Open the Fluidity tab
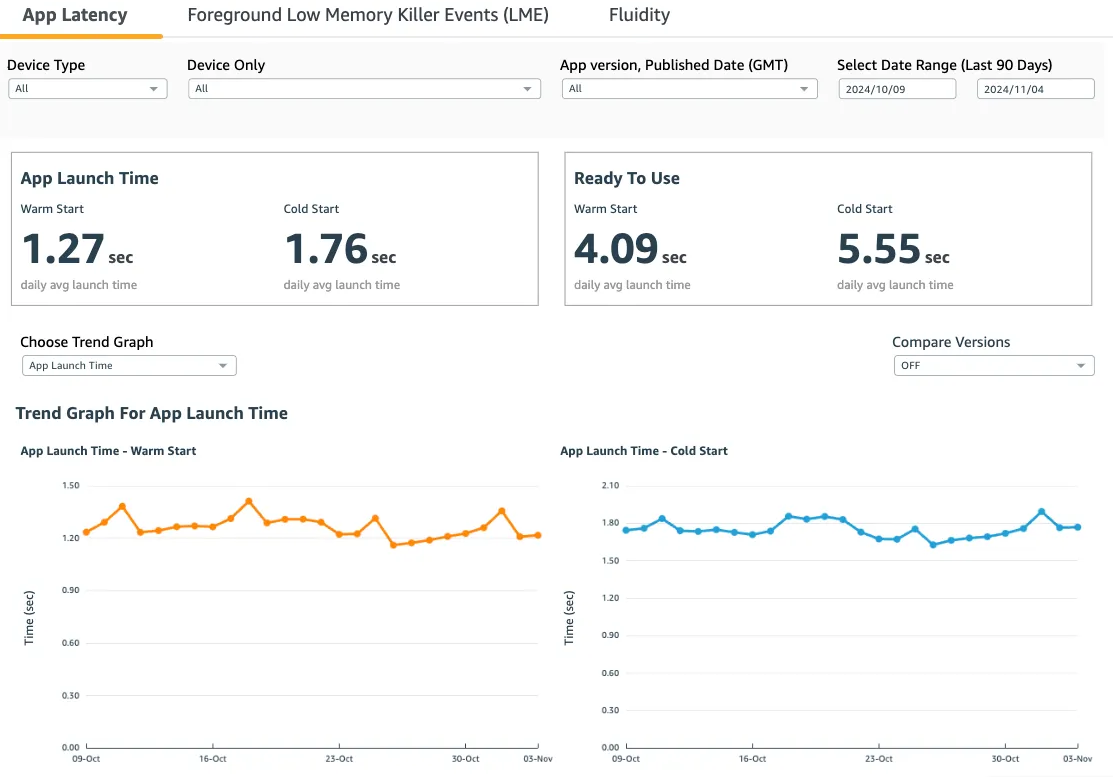The width and height of the screenshot is (1113, 777). pyautogui.click(x=639, y=15)
